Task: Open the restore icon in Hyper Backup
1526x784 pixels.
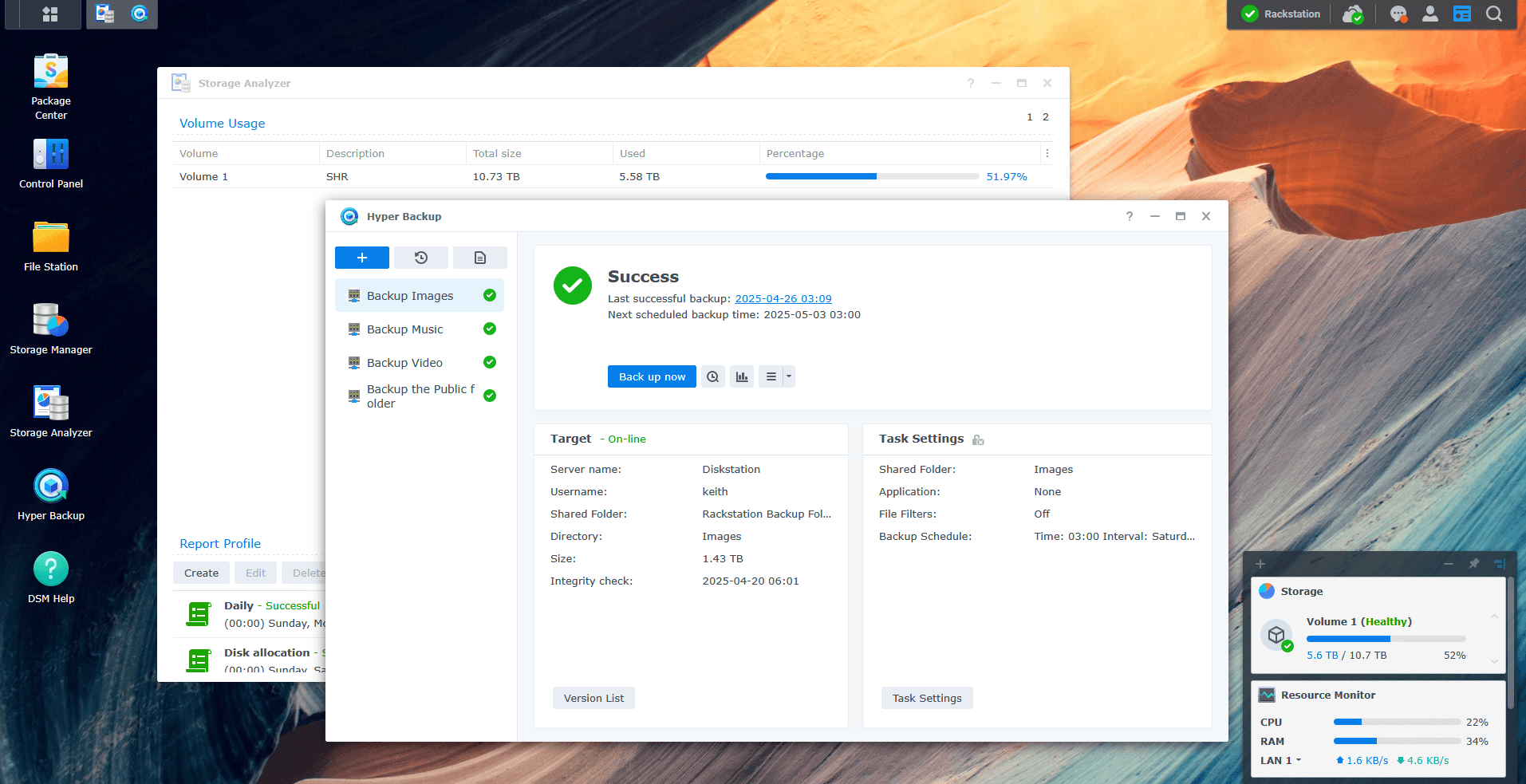Action: (421, 258)
